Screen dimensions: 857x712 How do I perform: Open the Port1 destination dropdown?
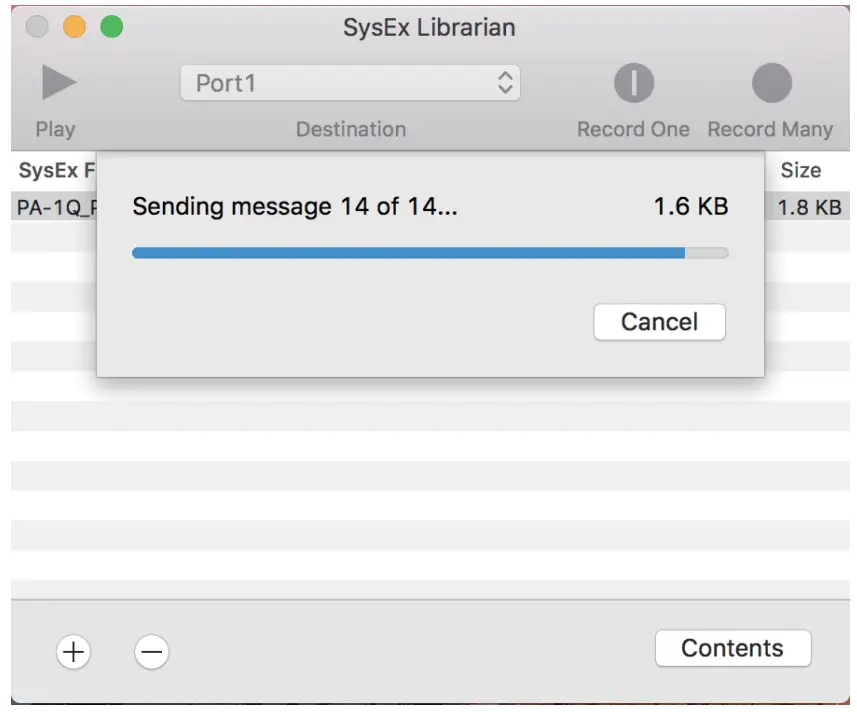(350, 83)
